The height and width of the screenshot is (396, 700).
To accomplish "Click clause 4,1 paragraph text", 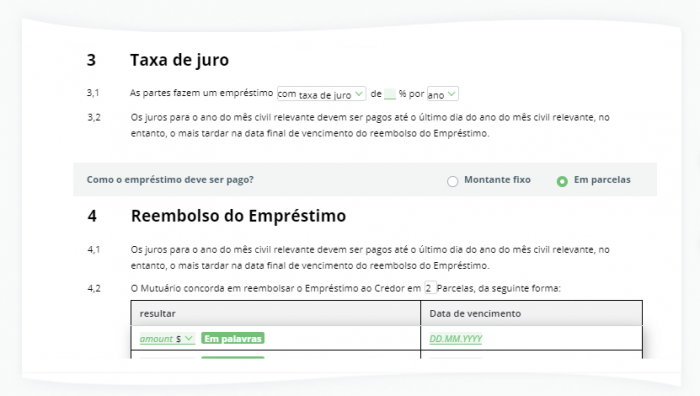I will pyautogui.click(x=370, y=258).
